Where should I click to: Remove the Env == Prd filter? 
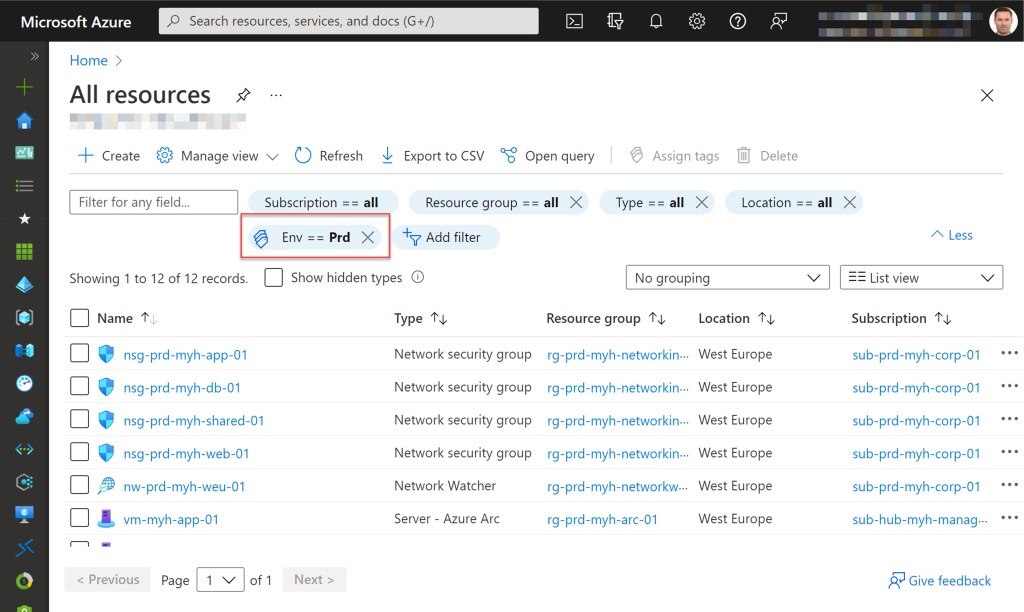click(368, 237)
